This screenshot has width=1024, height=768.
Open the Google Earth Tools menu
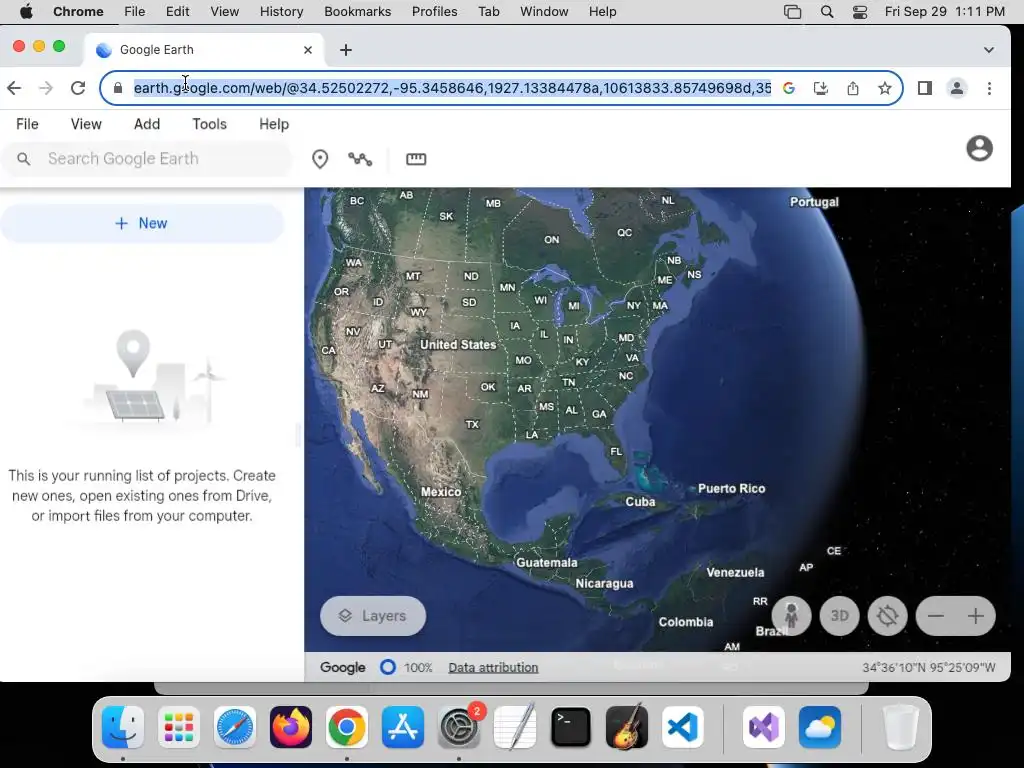[x=209, y=124]
